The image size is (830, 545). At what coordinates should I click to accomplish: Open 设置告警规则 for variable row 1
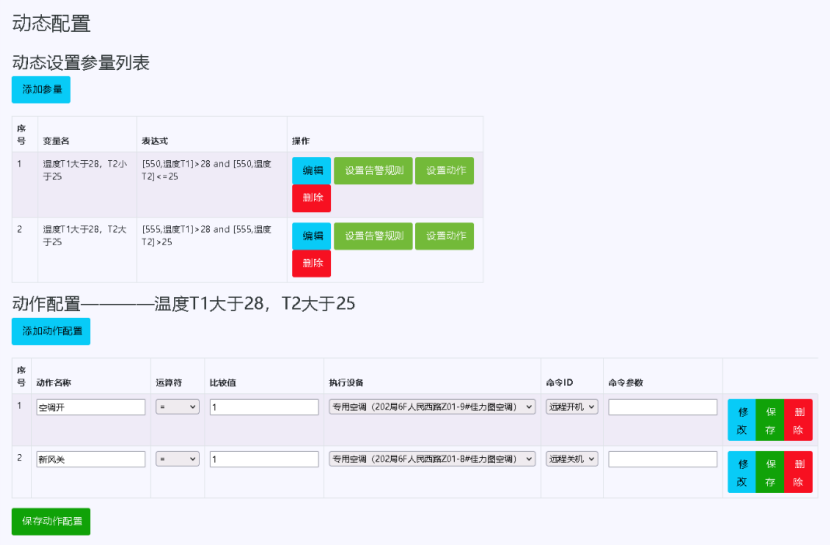(x=373, y=171)
